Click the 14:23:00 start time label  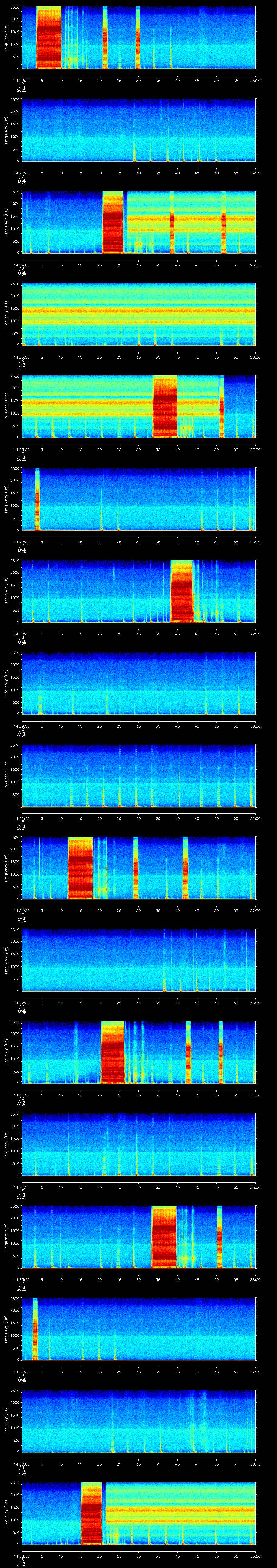point(21,173)
